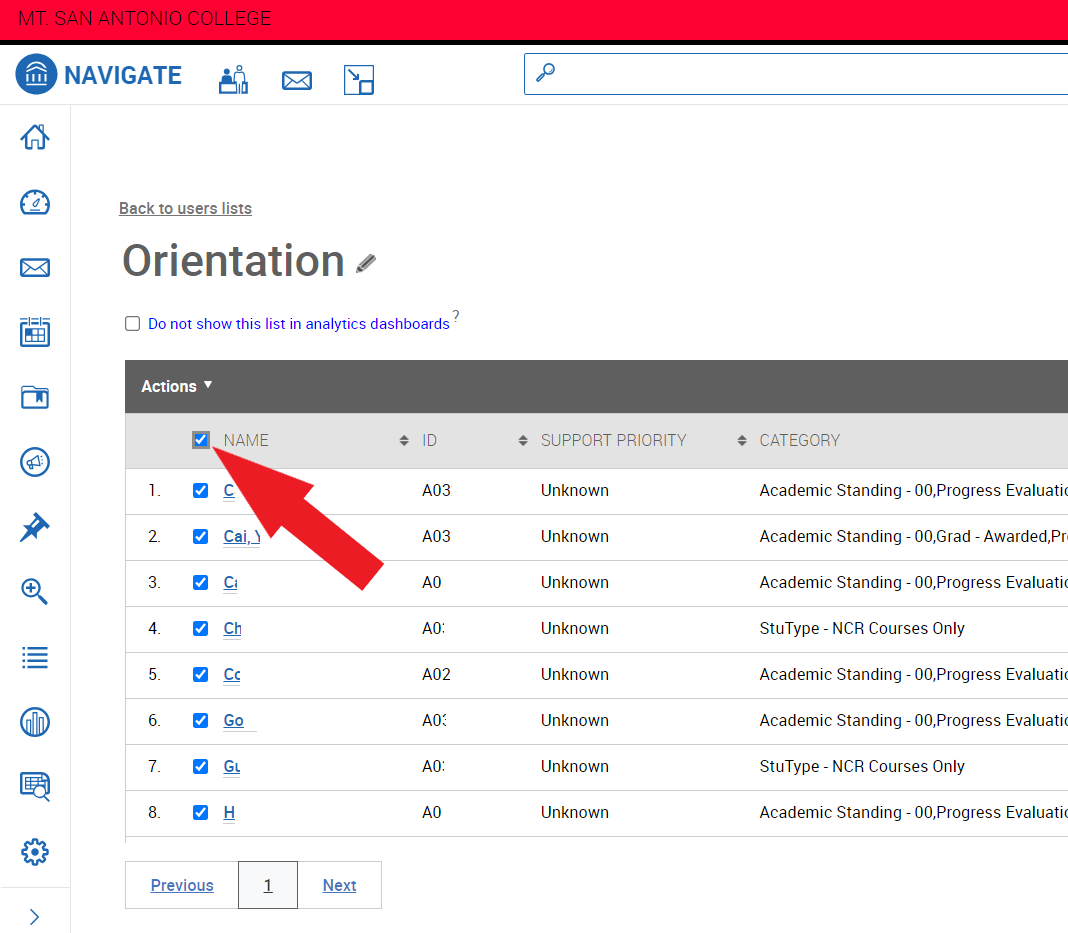Open student name link in row 1
The width and height of the screenshot is (1068, 933).
(229, 490)
